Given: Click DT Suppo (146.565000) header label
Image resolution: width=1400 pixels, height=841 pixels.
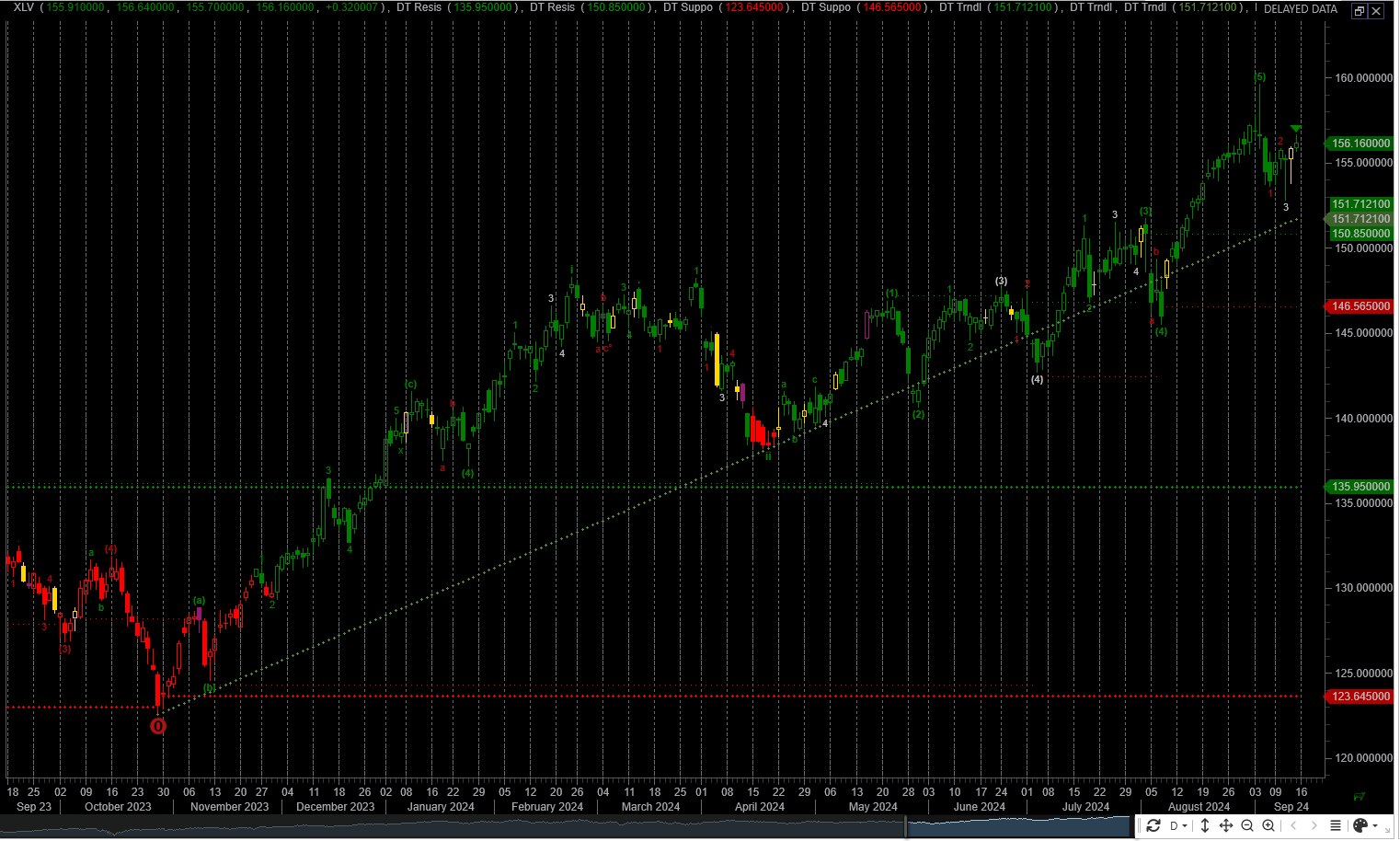Looking at the screenshot, I should click(864, 7).
